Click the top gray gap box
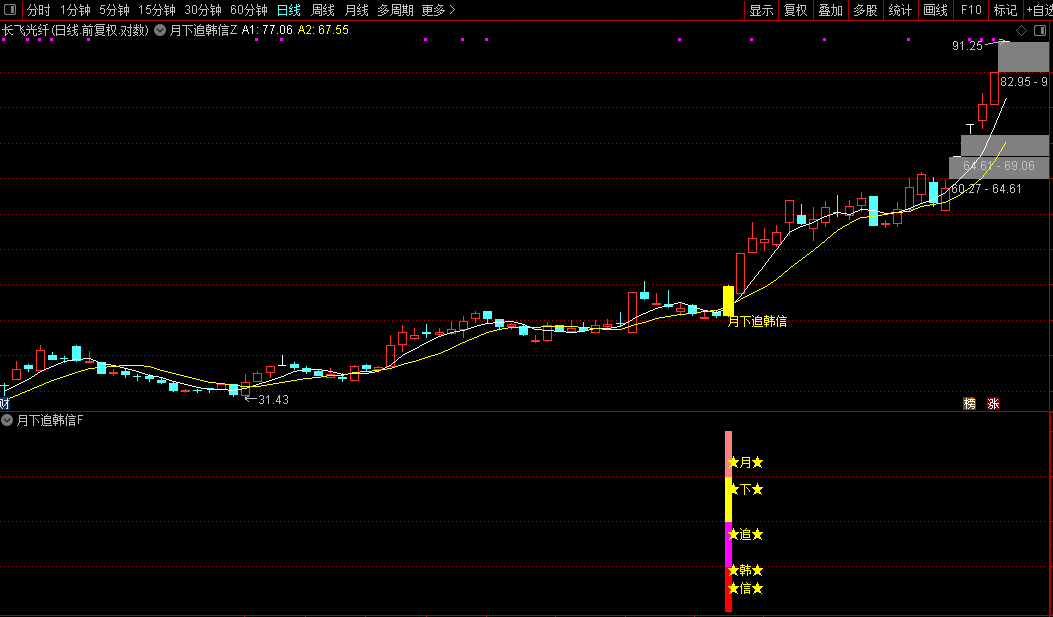This screenshot has height=617, width=1053. tap(1023, 57)
